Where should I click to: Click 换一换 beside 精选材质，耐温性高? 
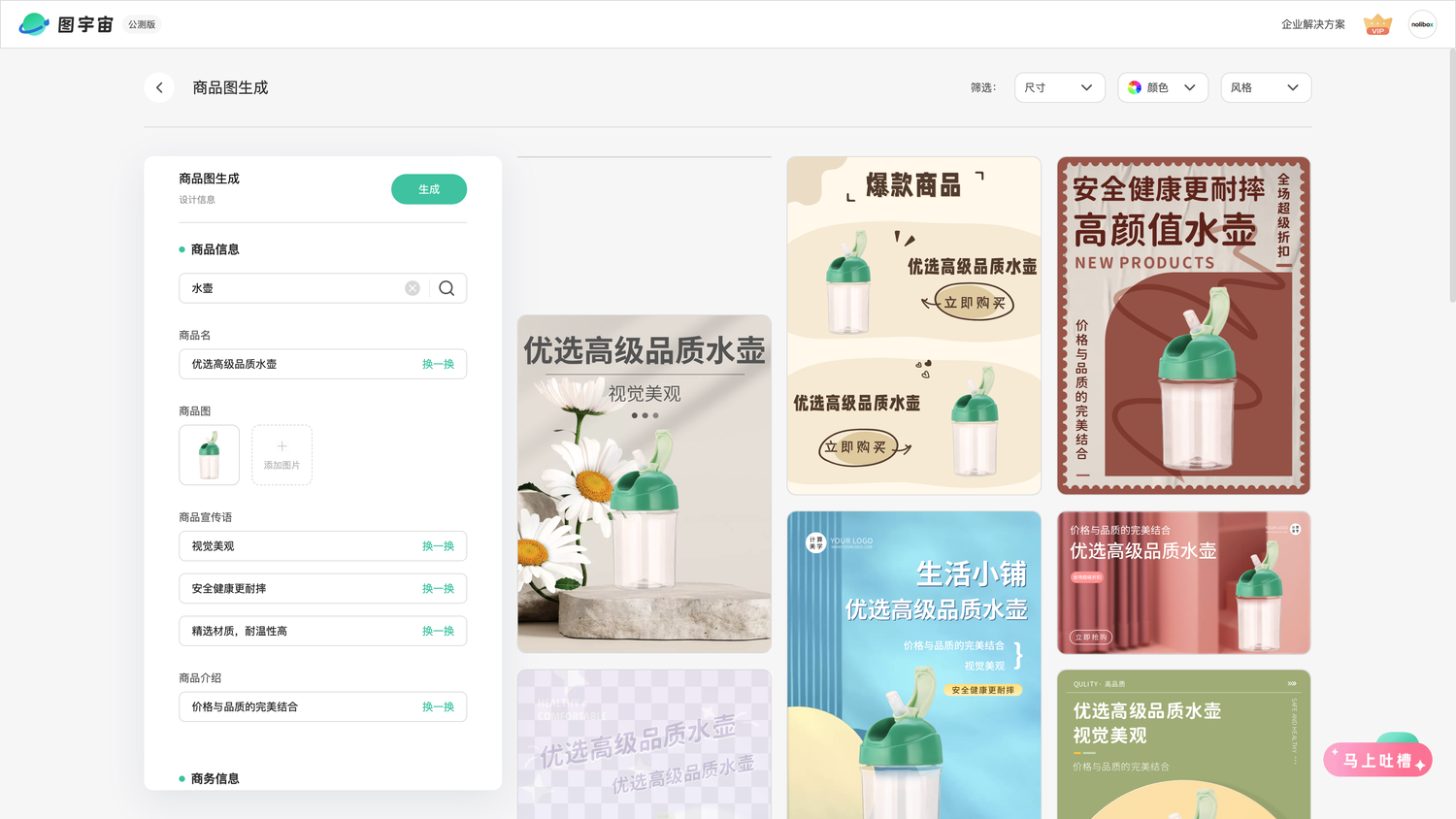pyautogui.click(x=438, y=631)
